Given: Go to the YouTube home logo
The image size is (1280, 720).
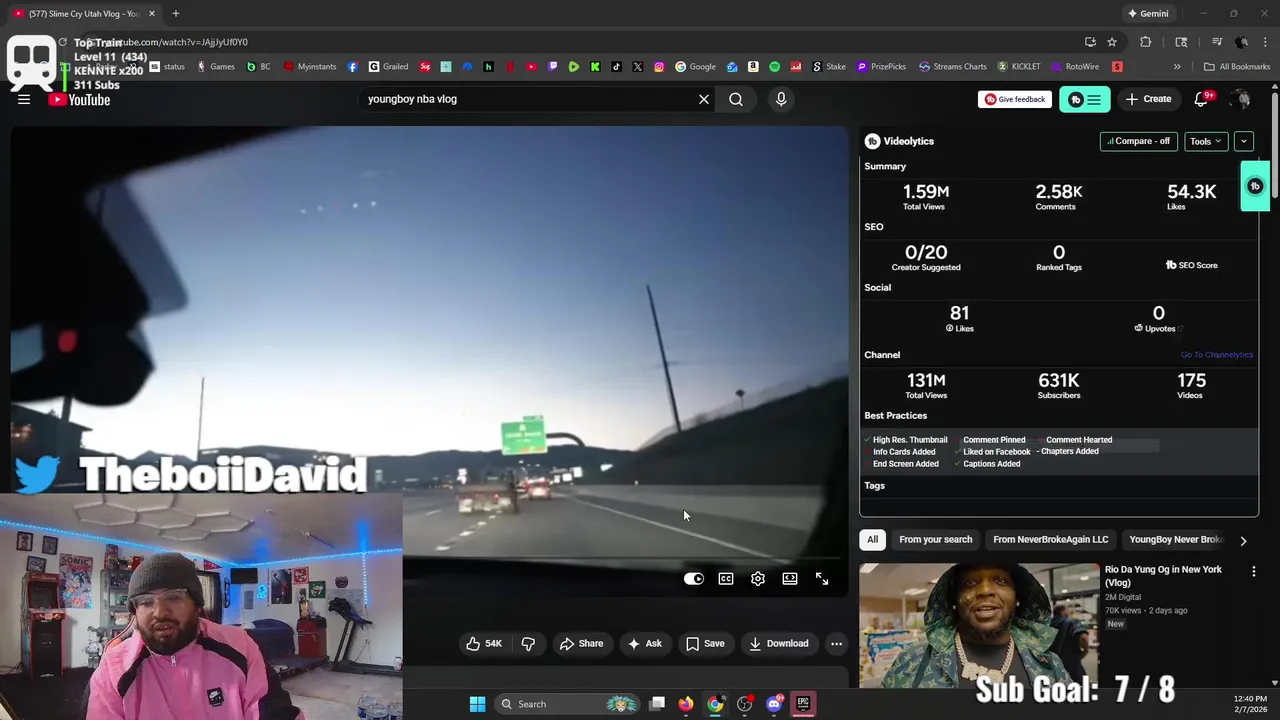Looking at the screenshot, I should pos(79,99).
